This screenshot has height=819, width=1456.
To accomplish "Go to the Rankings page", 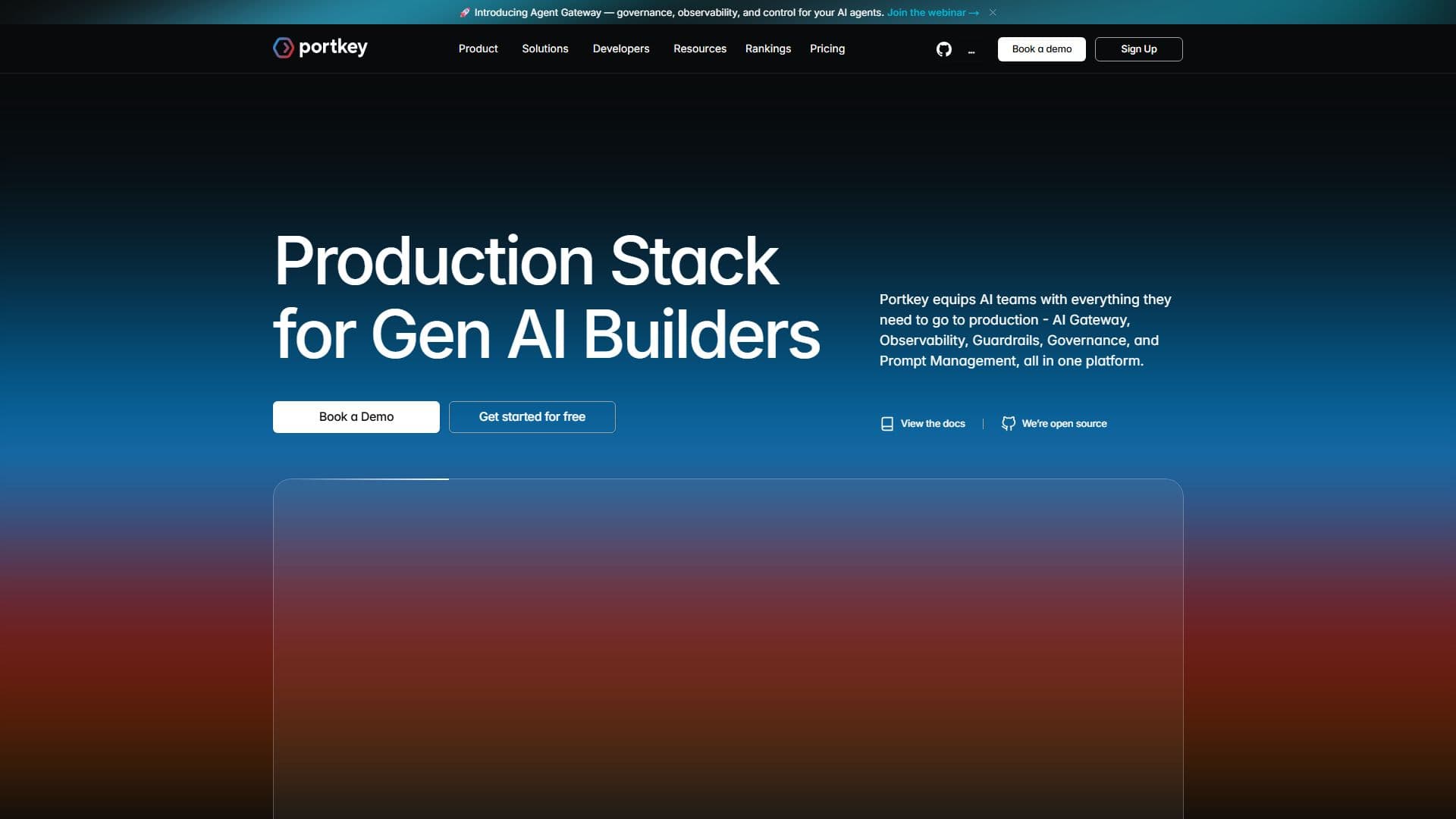I will click(x=768, y=49).
